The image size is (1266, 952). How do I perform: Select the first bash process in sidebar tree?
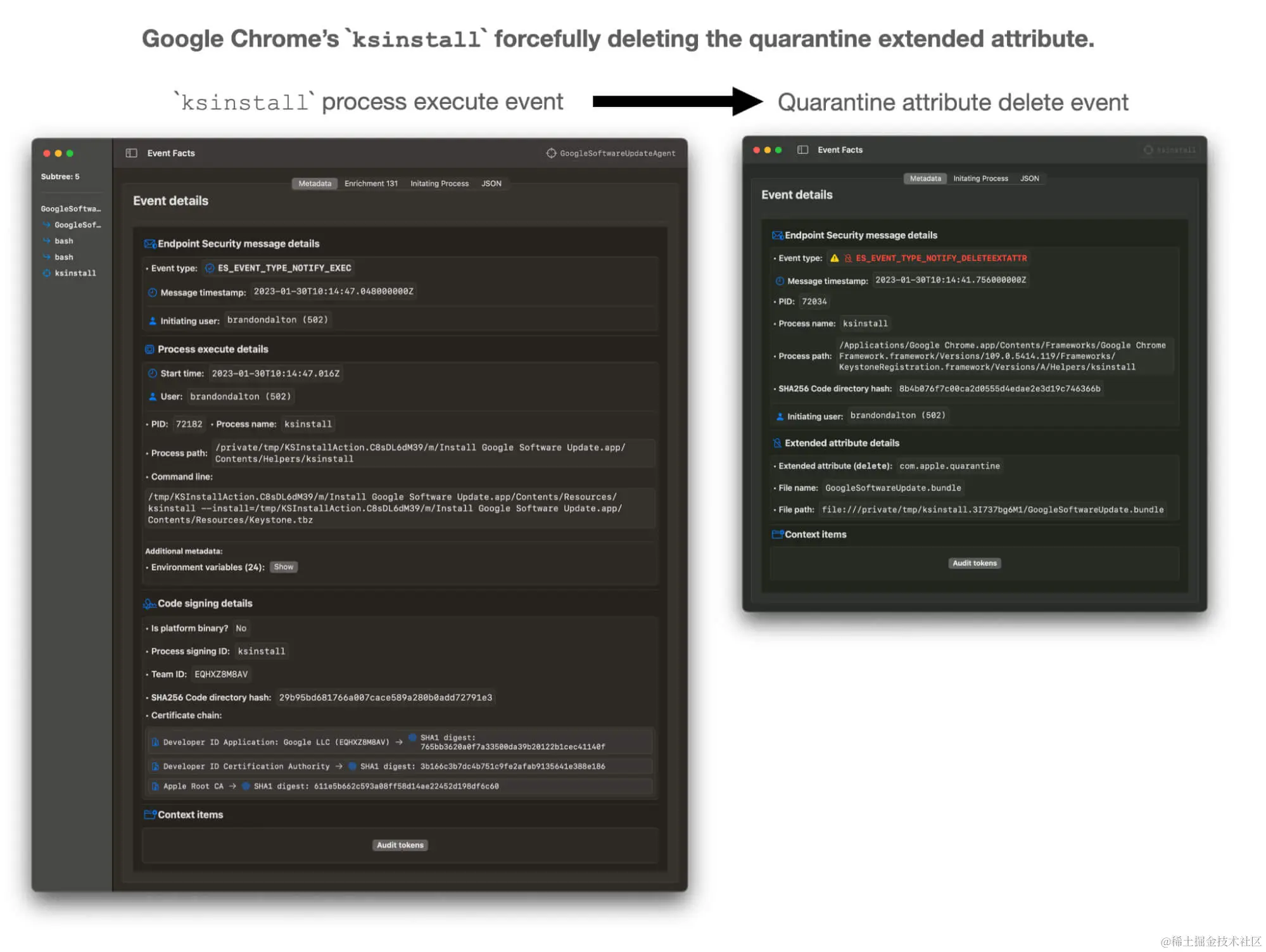(x=63, y=241)
